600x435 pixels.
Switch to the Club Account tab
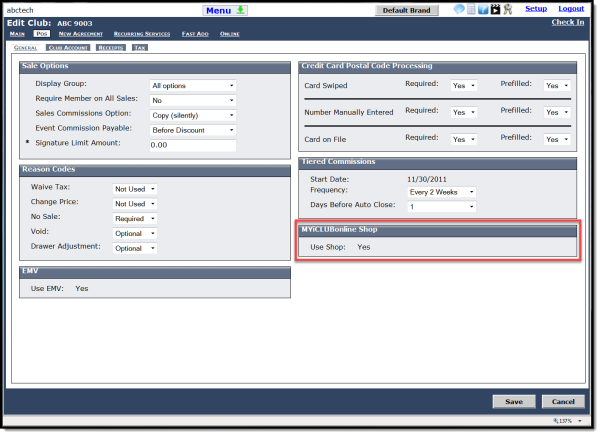pos(68,47)
